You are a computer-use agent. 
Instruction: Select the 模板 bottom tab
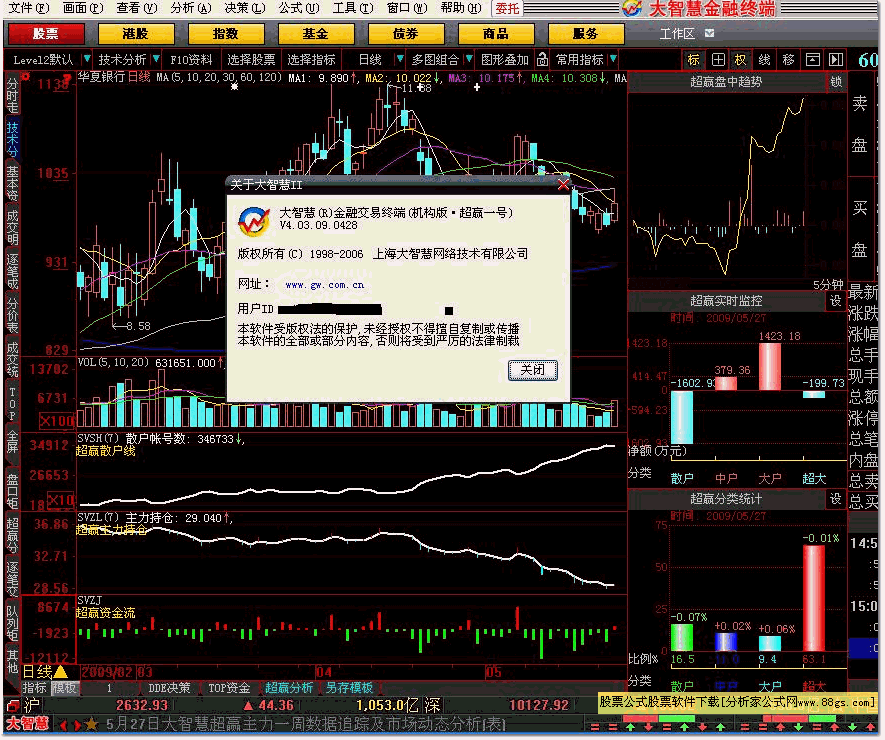tap(64, 688)
